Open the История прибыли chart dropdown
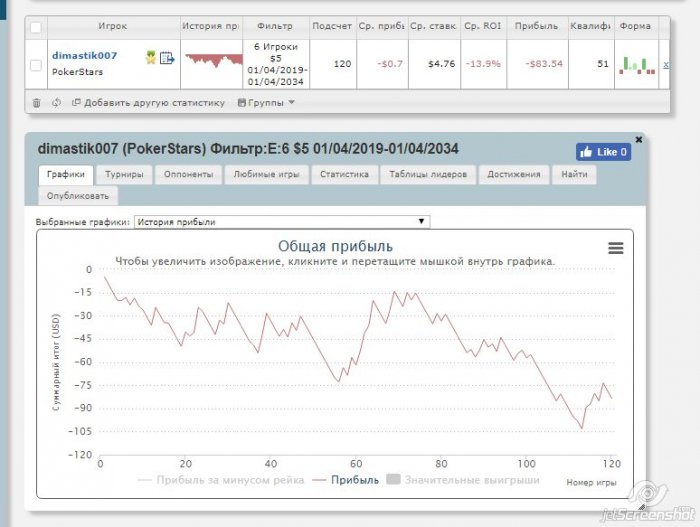The image size is (700, 527). click(282, 222)
